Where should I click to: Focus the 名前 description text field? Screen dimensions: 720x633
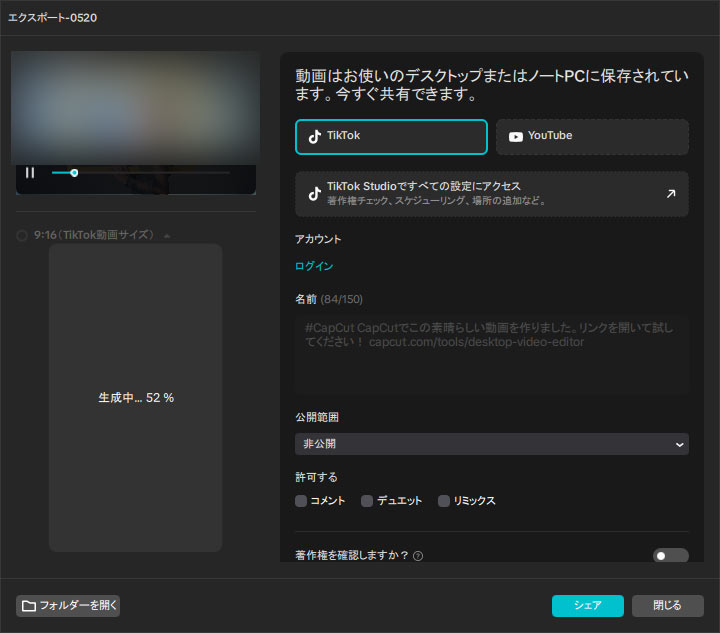(492, 354)
